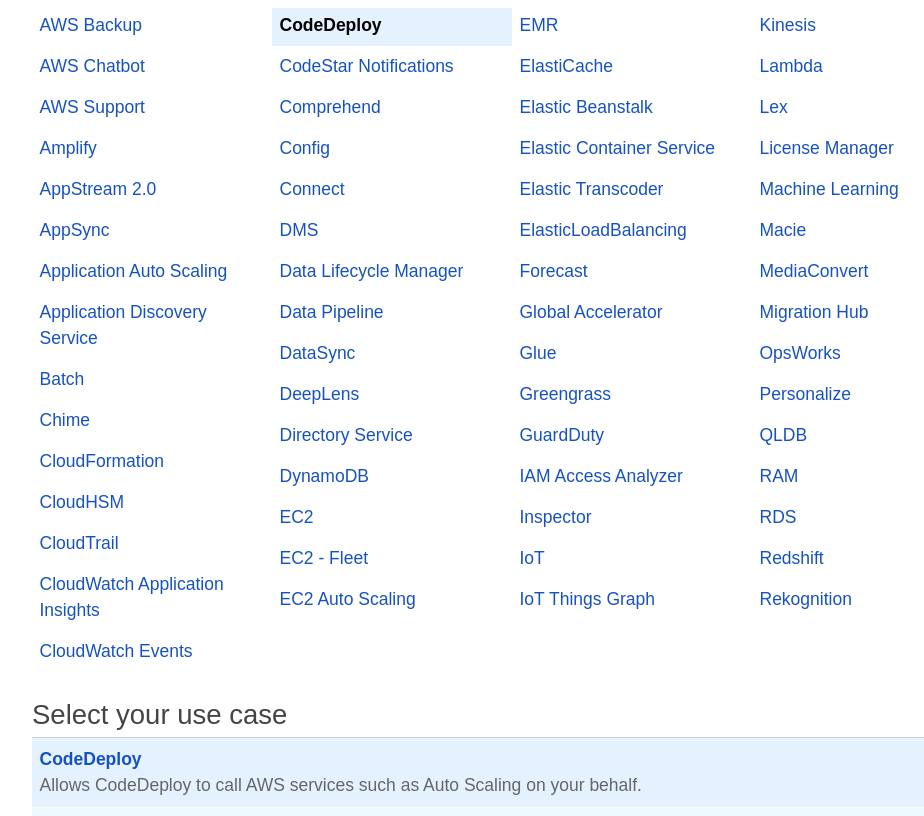Image resolution: width=924 pixels, height=816 pixels.
Task: Choose DynamoDB as the service
Action: click(x=324, y=476)
